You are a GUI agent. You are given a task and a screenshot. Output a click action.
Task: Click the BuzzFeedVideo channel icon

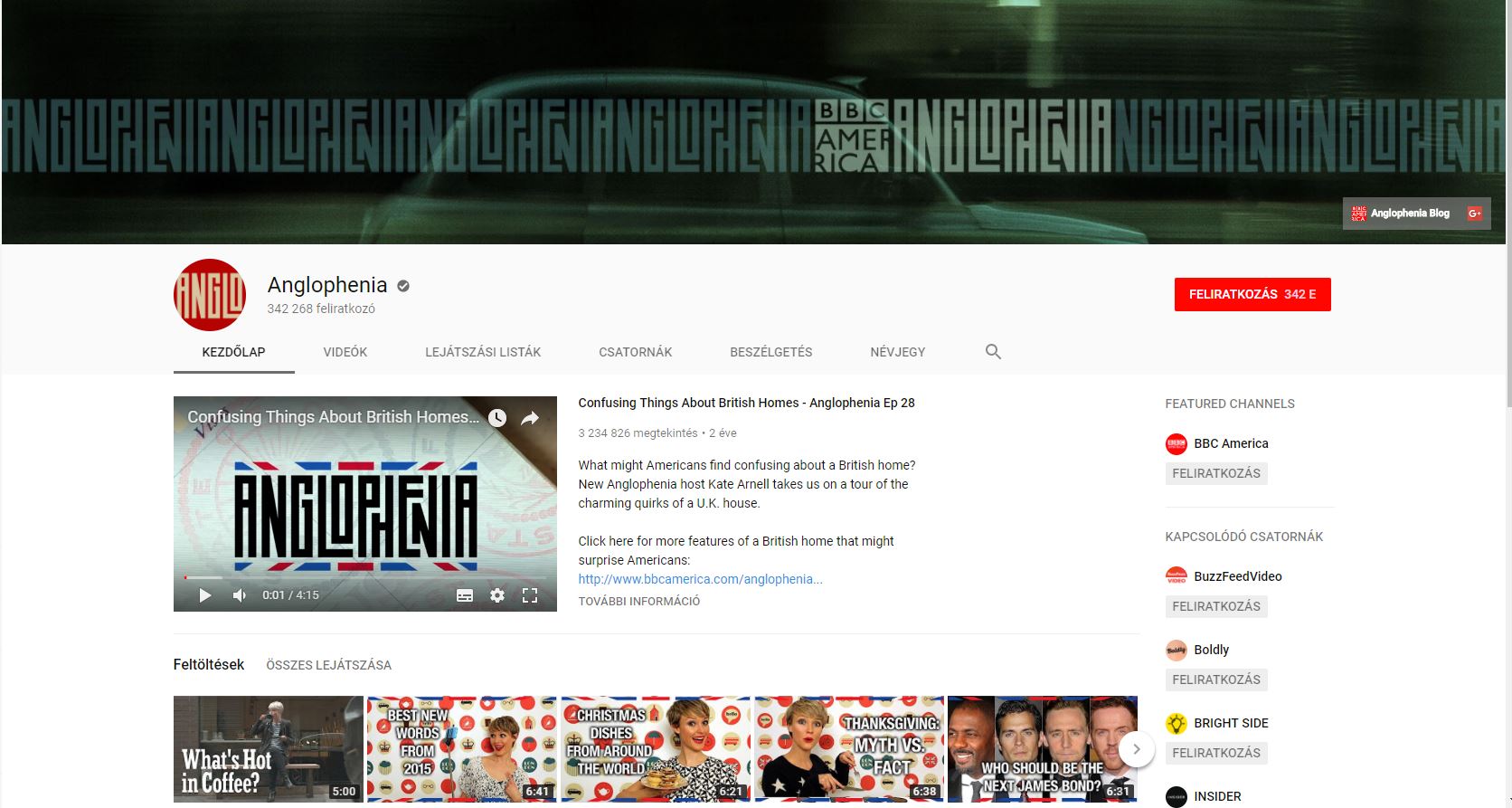click(1176, 576)
